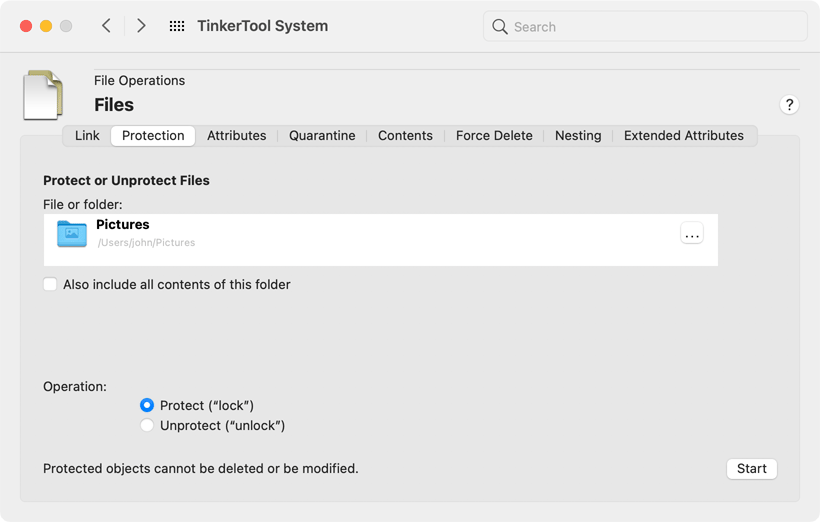Screen dimensions: 820x522
Task: Open help with the question mark button
Action: tap(789, 105)
